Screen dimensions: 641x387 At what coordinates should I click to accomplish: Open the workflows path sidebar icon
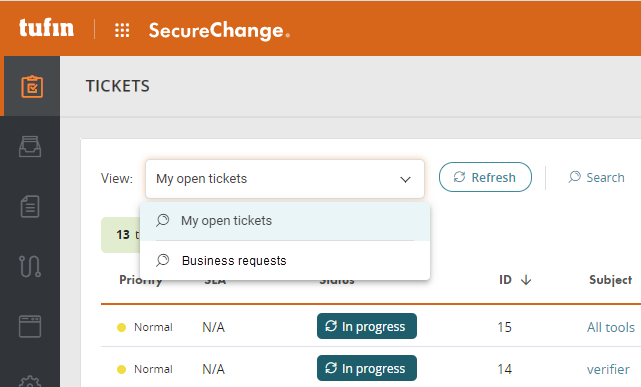point(30,266)
